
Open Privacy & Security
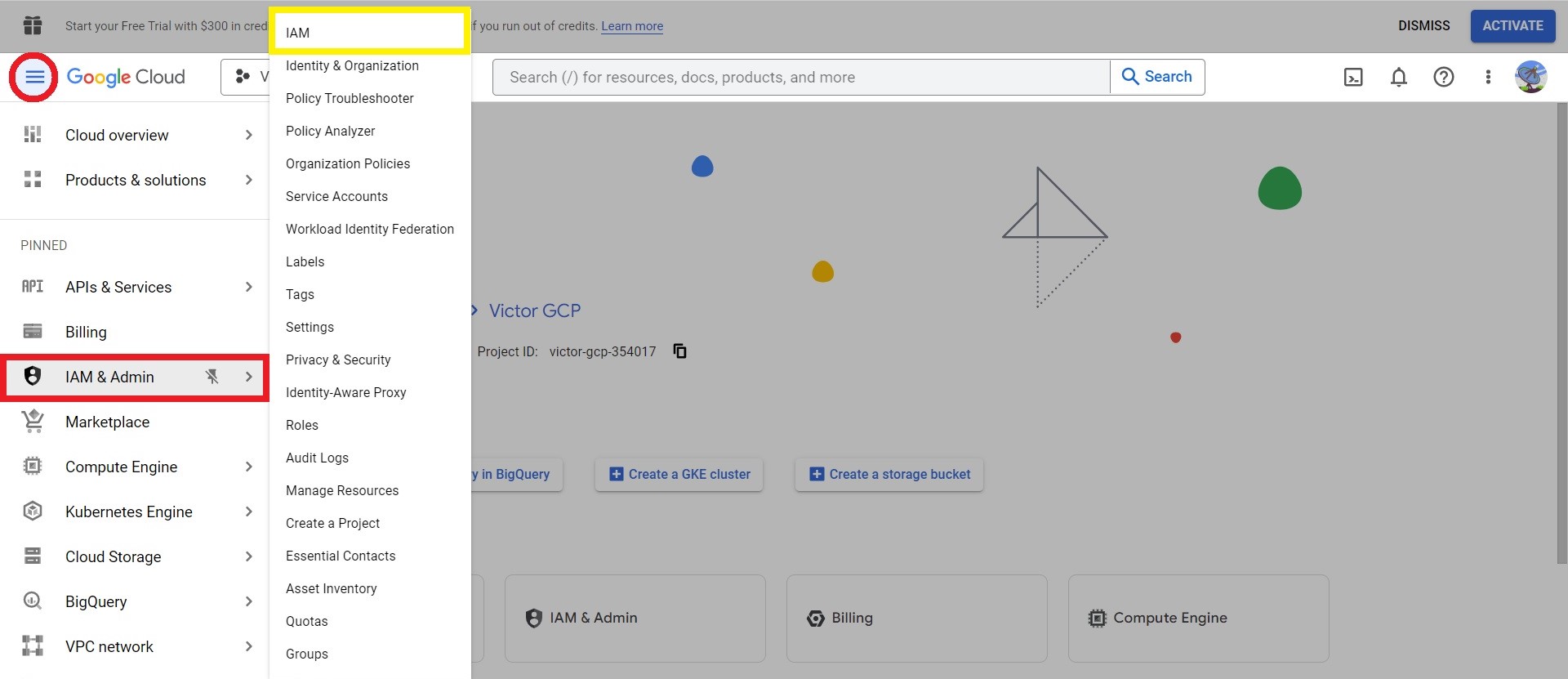point(370,360)
